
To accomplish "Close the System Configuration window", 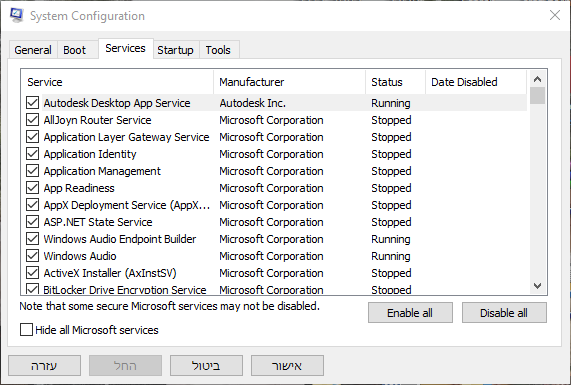I will [x=555, y=15].
